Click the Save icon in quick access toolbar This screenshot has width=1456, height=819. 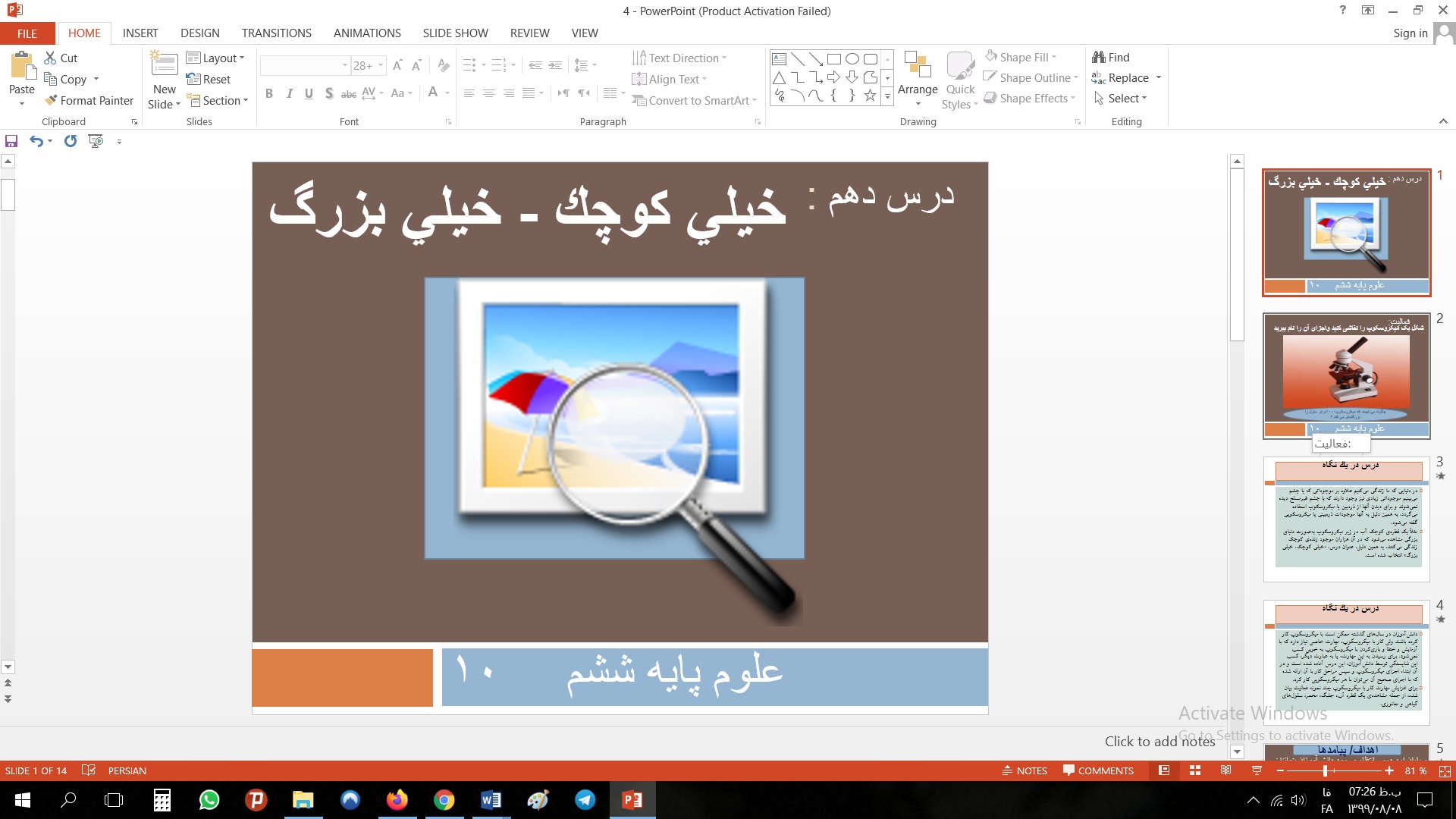click(x=11, y=141)
